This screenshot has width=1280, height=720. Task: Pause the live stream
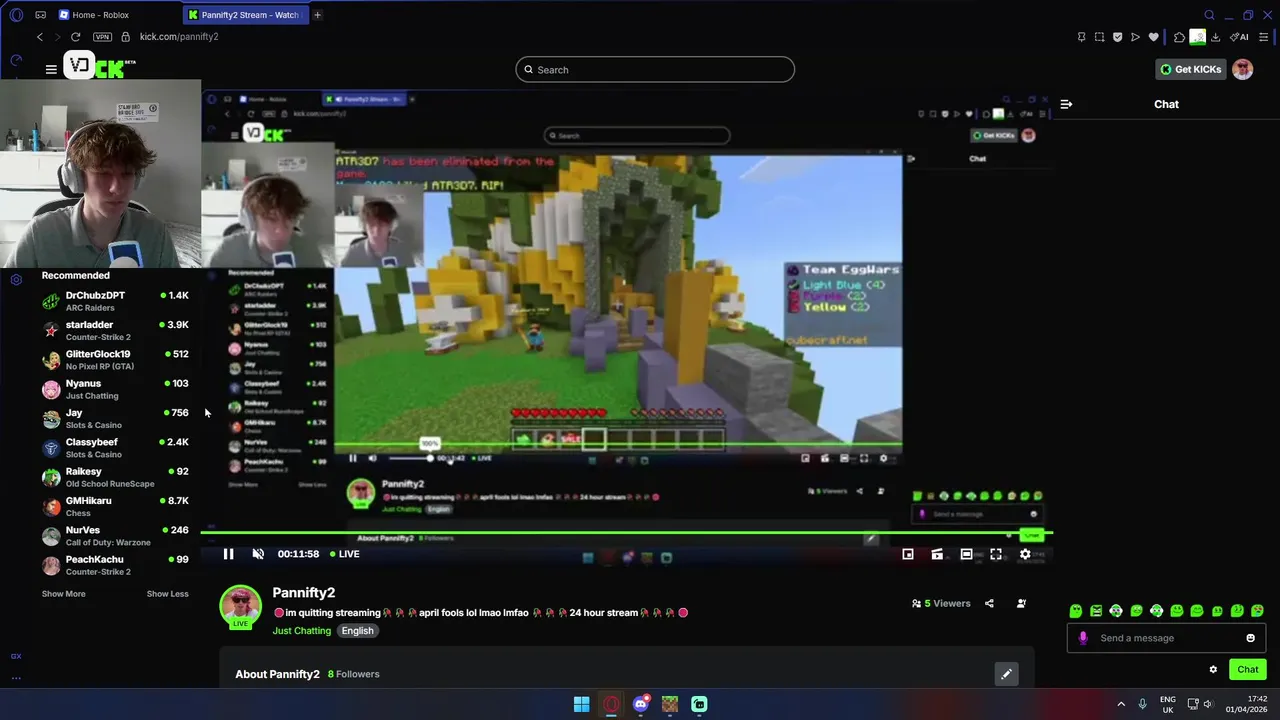click(x=228, y=554)
